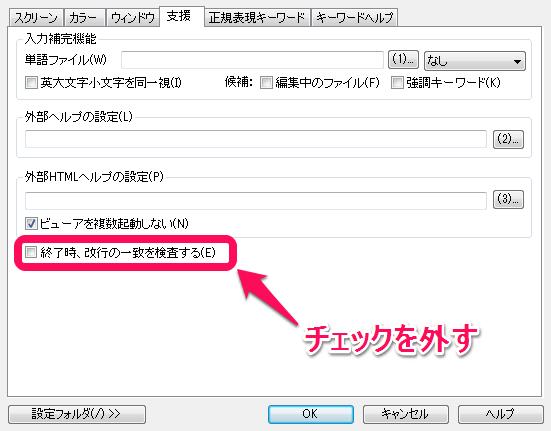Viewport: 551px width, 431px height.
Task: Open the 正規表現キーワード tab
Action: coord(257,18)
